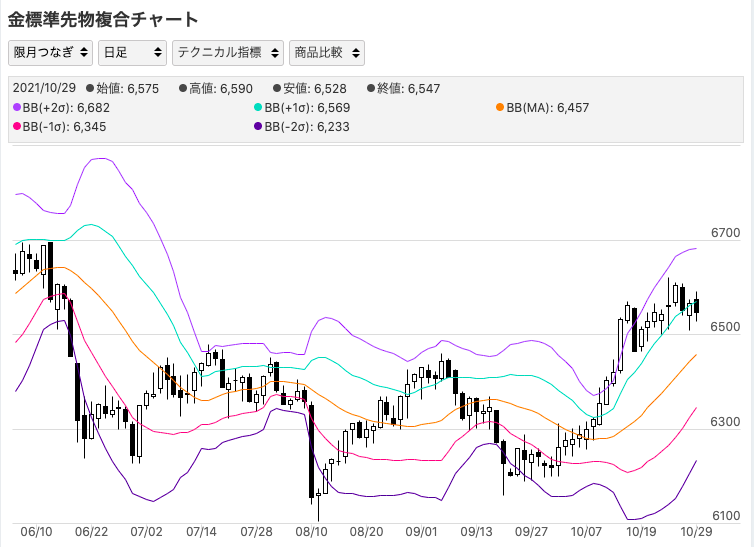Screen dimensions: 754x547
Task: Click the 金標準先物複合チャート heading
Action: pos(103,20)
